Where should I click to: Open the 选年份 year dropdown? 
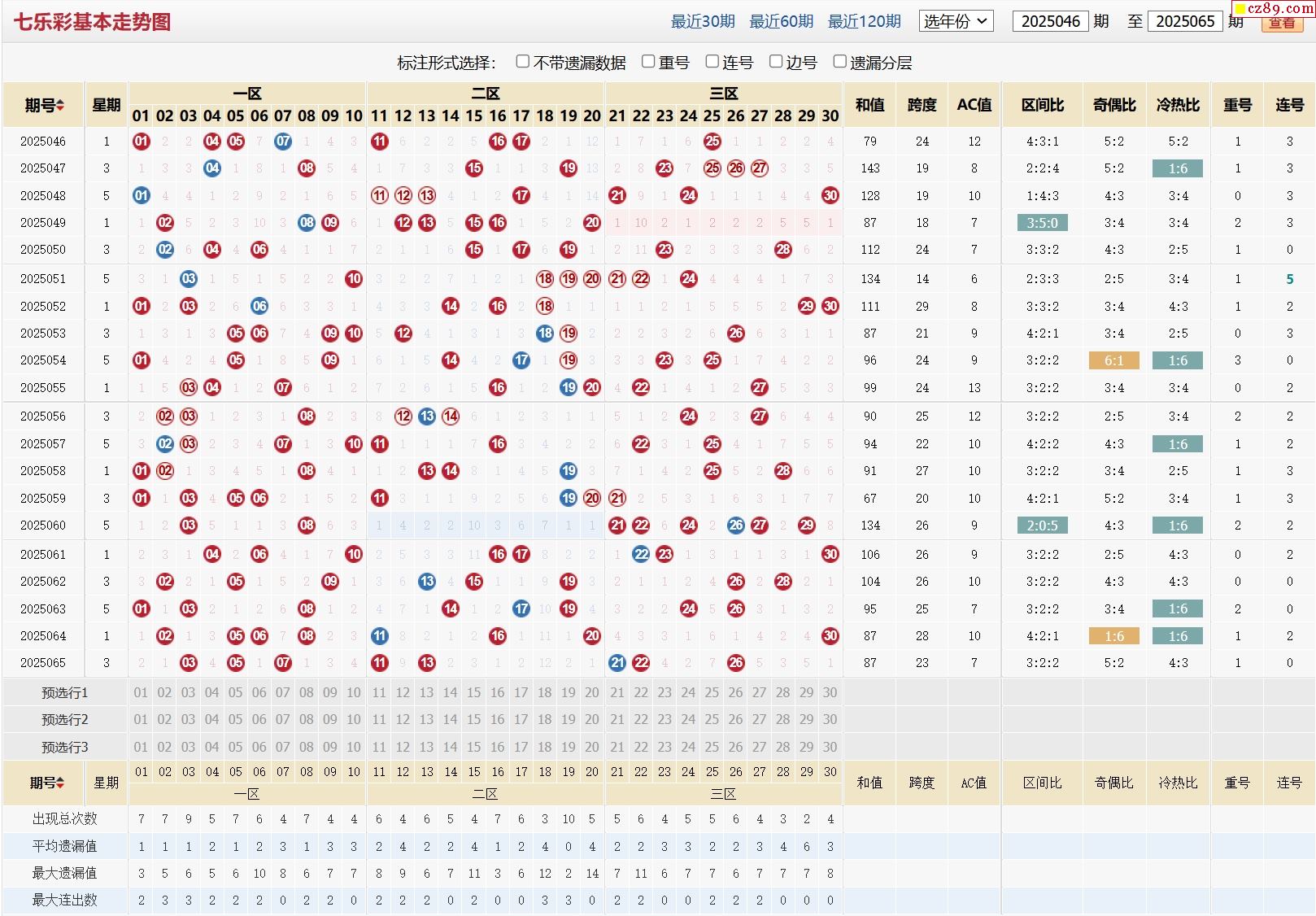pyautogui.click(x=956, y=21)
